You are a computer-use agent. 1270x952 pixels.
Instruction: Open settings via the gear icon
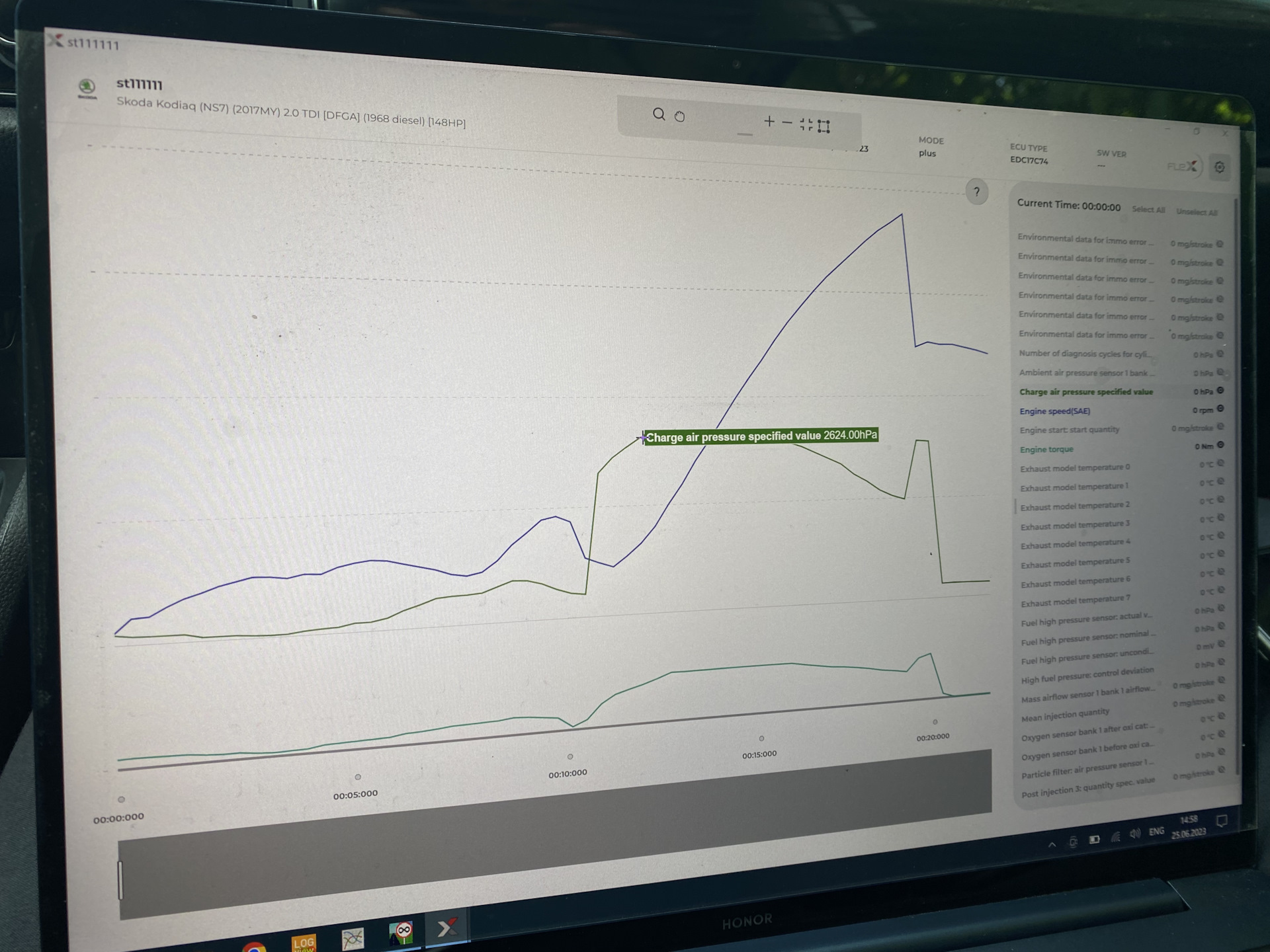pos(1220,167)
